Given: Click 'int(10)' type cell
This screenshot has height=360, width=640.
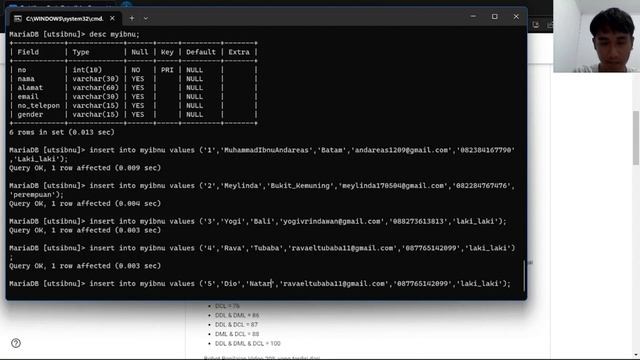Looking at the screenshot, I should pos(87,70).
